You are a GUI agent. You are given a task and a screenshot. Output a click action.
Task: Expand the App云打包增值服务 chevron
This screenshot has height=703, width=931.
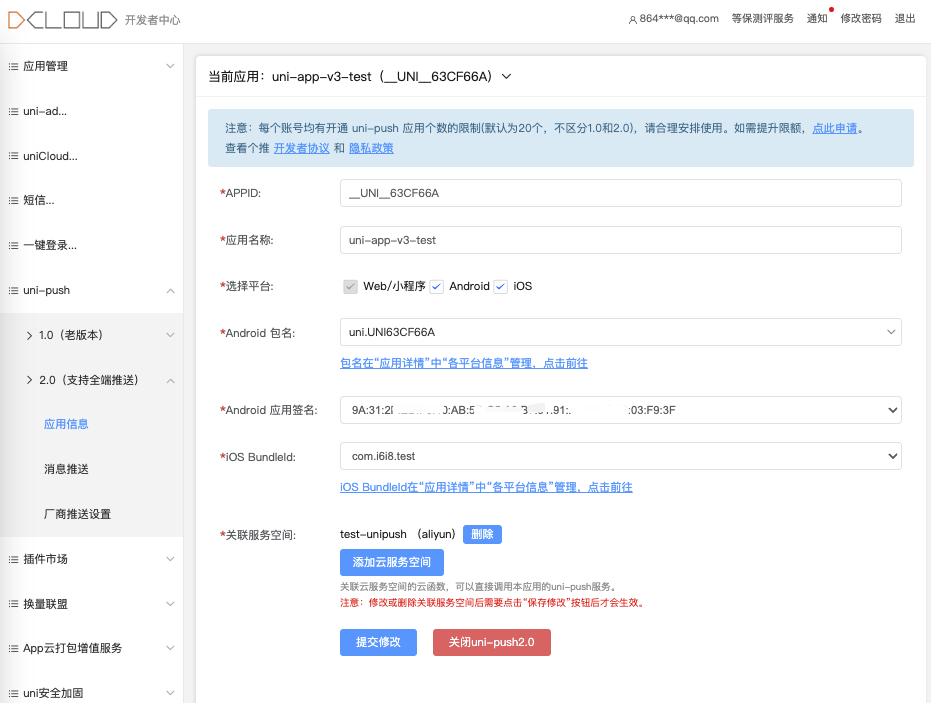[170, 648]
